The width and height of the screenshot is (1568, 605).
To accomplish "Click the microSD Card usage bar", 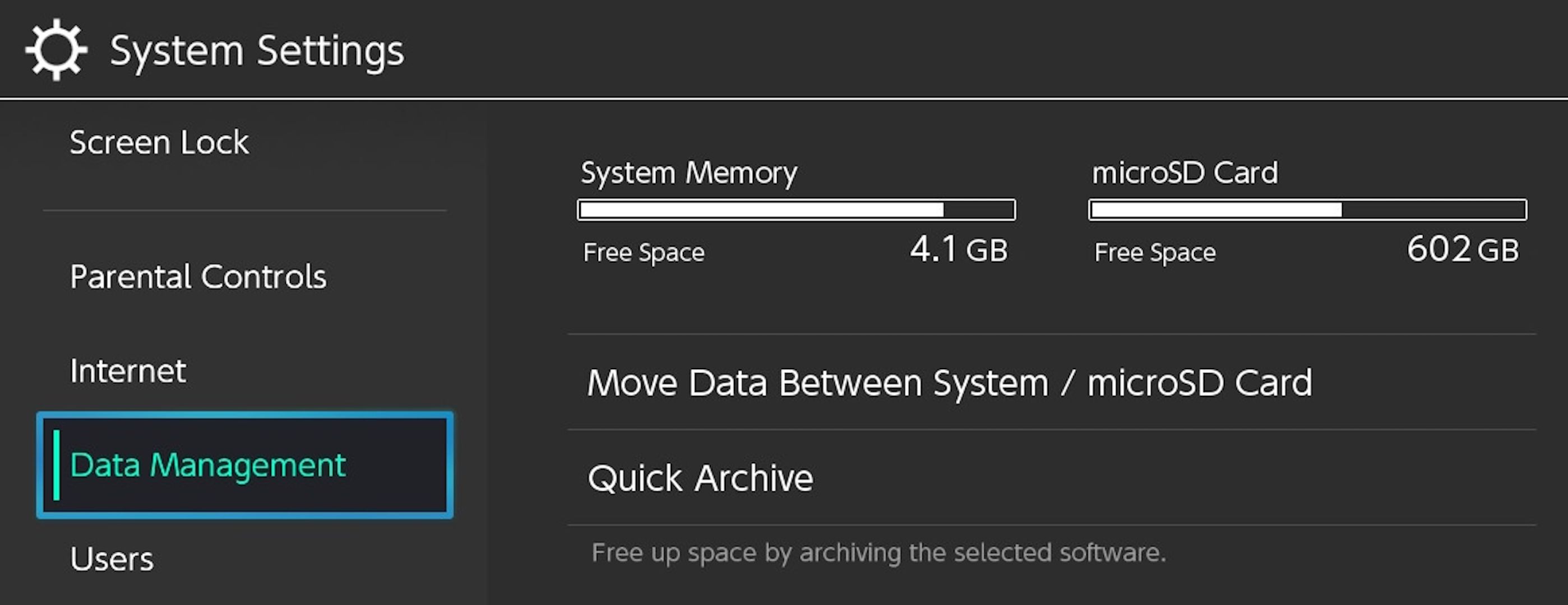I will 1307,211.
